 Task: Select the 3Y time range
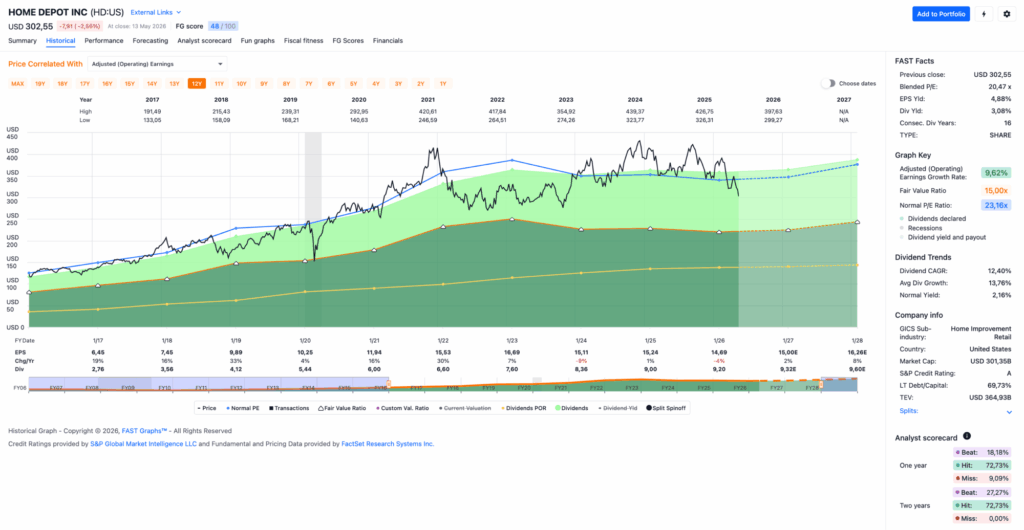pyautogui.click(x=398, y=84)
